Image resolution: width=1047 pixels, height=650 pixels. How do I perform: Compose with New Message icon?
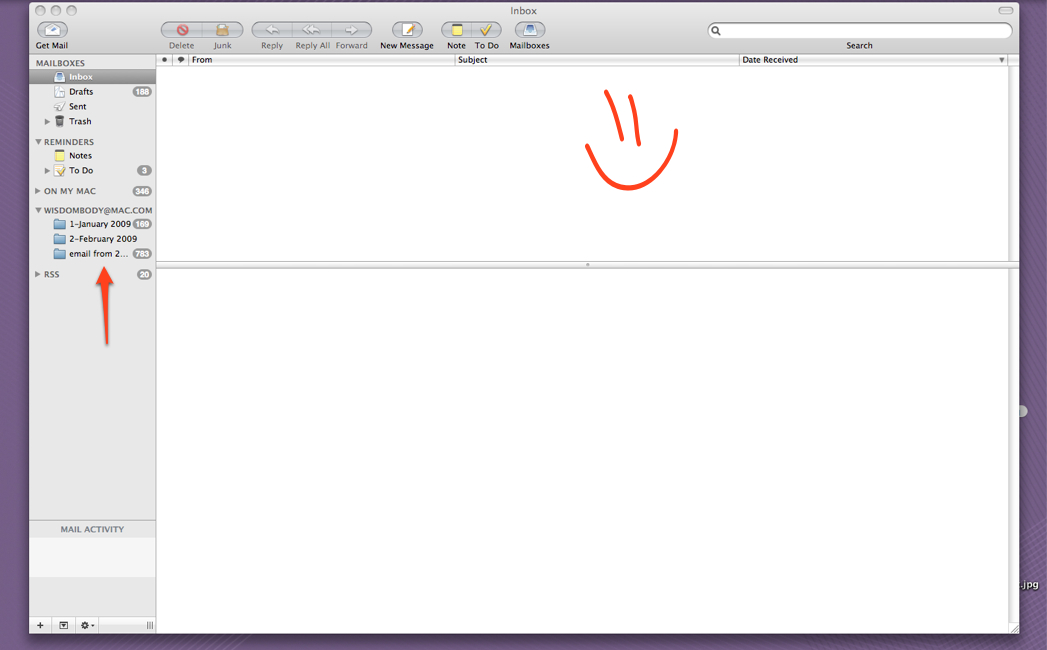tap(407, 31)
